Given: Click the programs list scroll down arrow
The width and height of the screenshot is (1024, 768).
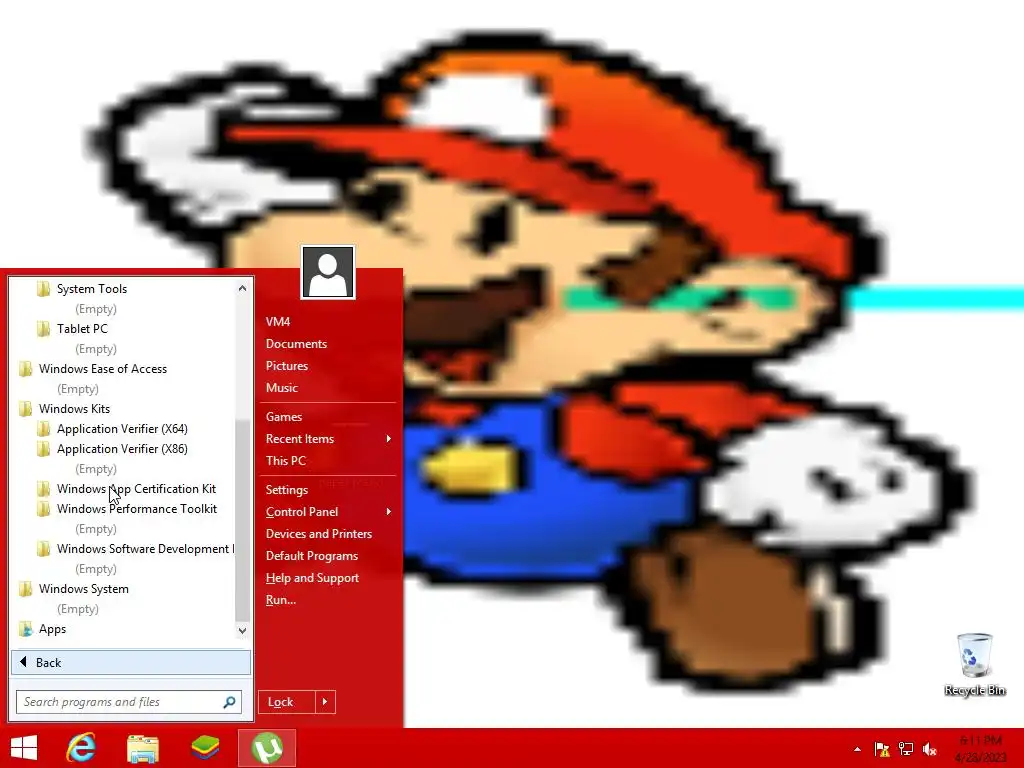Looking at the screenshot, I should pyautogui.click(x=242, y=630).
